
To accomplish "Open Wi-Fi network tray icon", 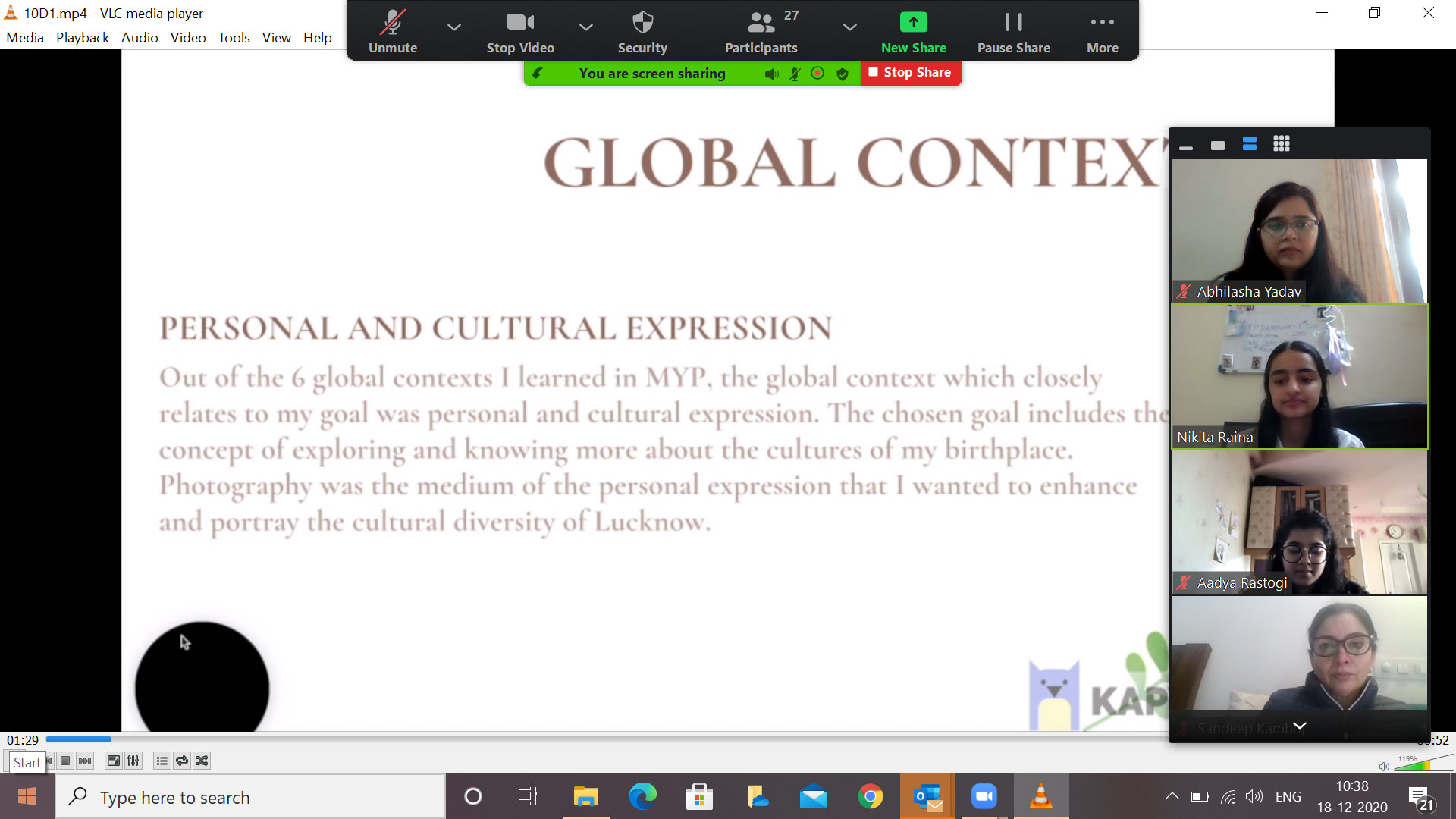I will click(x=1228, y=796).
